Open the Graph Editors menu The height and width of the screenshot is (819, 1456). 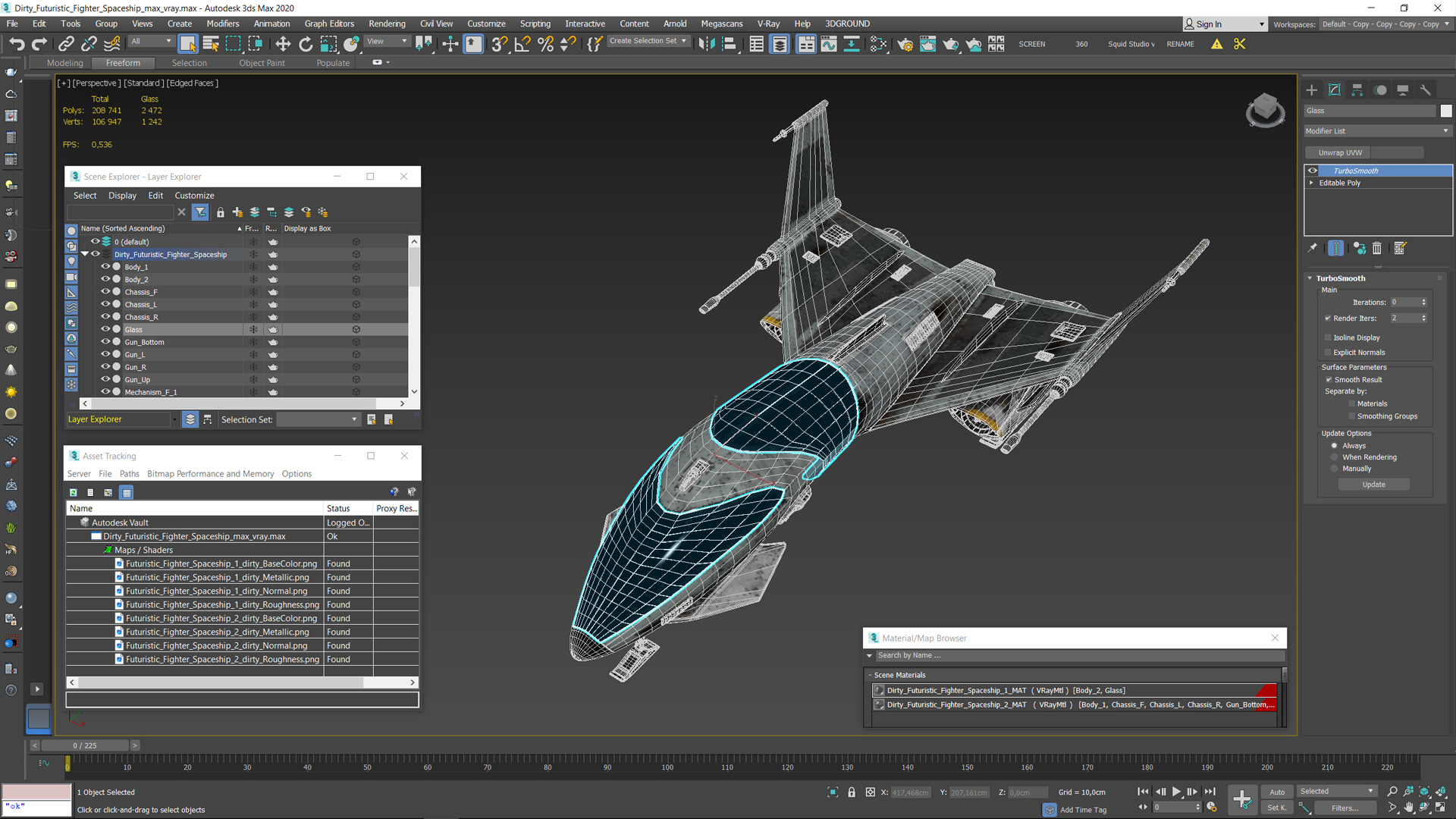pos(329,24)
